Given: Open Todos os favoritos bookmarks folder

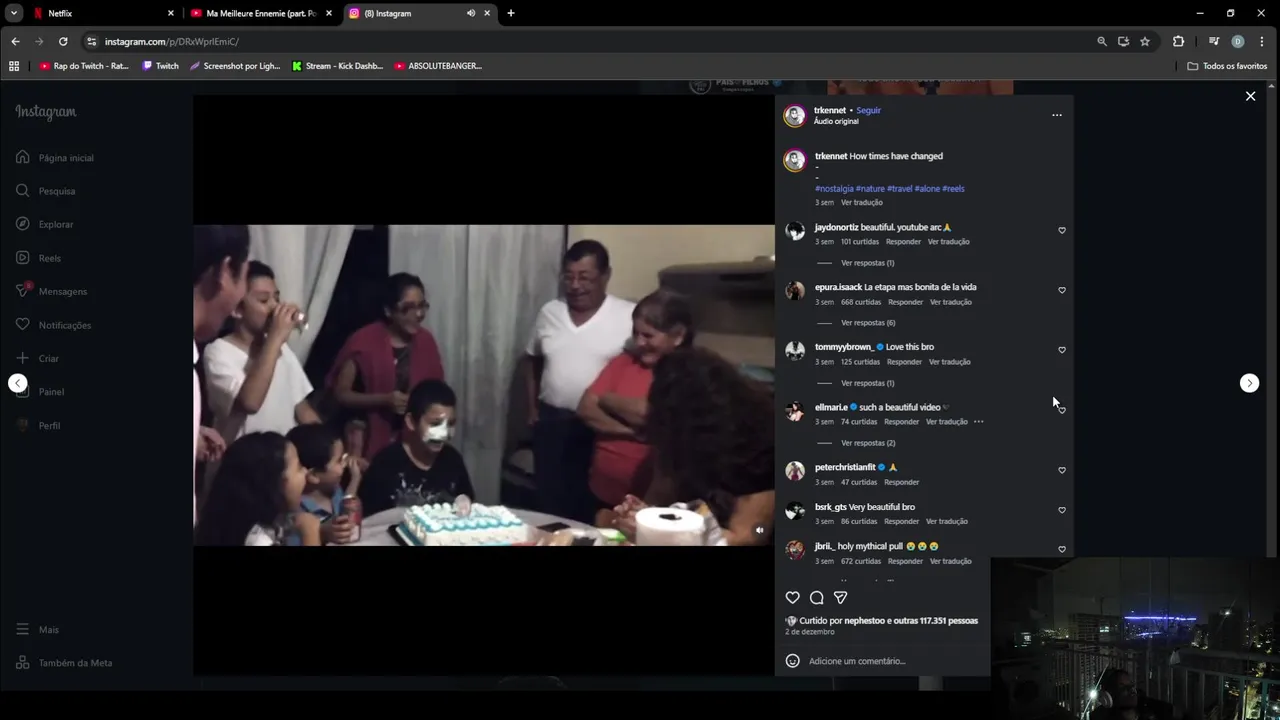Looking at the screenshot, I should pos(1227,66).
